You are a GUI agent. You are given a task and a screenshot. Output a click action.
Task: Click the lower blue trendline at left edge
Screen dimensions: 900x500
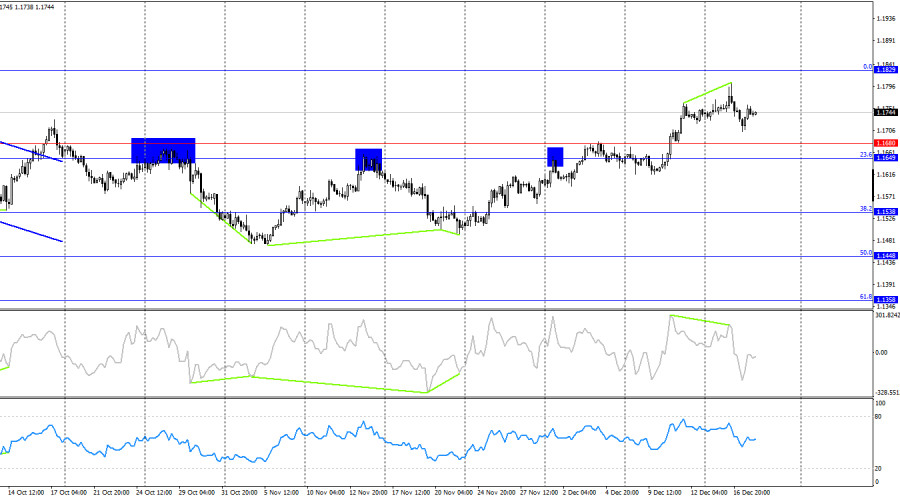coord(30,231)
